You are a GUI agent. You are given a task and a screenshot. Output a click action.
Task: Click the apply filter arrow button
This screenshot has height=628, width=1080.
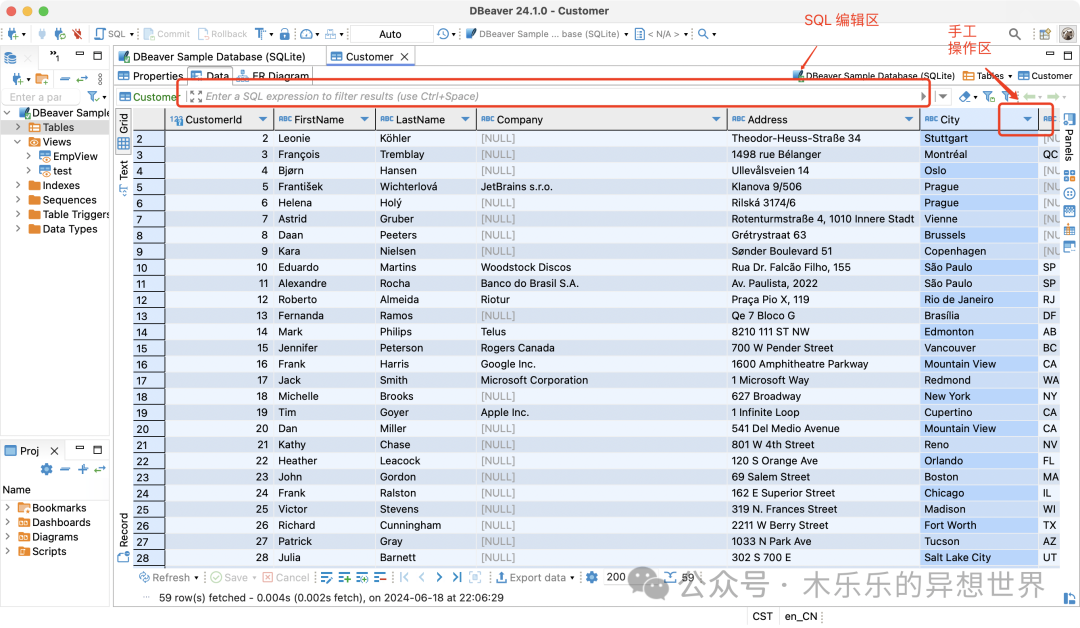tap(924, 96)
